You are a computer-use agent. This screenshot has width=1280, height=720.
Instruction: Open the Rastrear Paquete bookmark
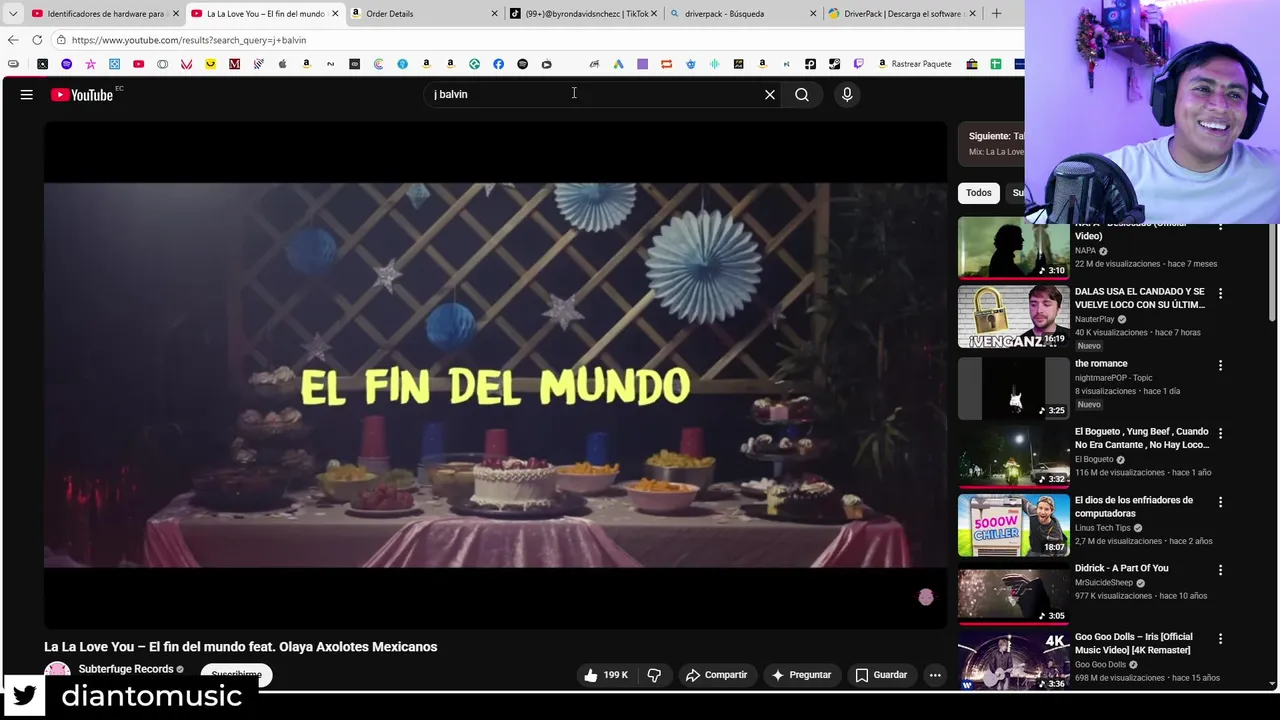pyautogui.click(x=914, y=64)
